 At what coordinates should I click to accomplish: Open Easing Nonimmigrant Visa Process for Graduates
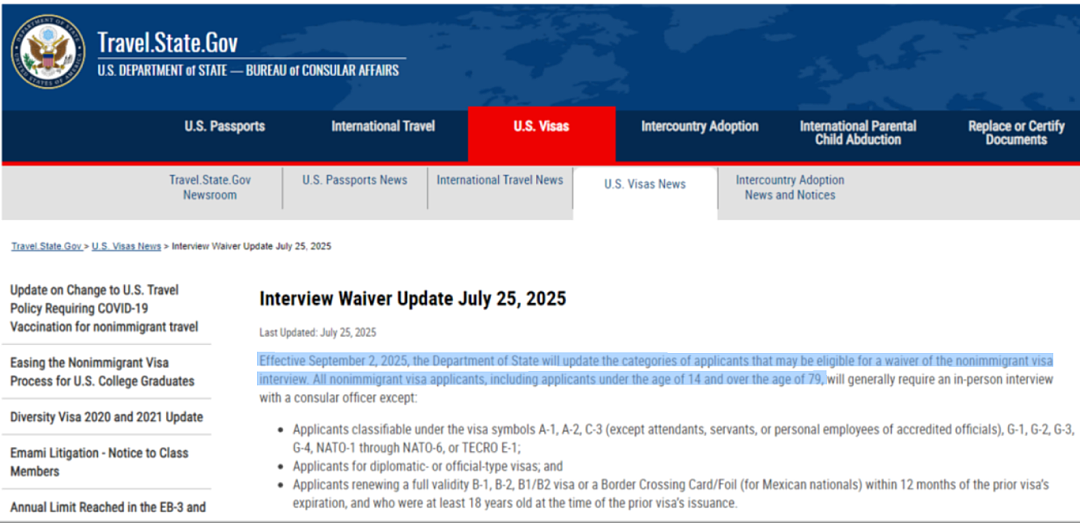click(102, 371)
